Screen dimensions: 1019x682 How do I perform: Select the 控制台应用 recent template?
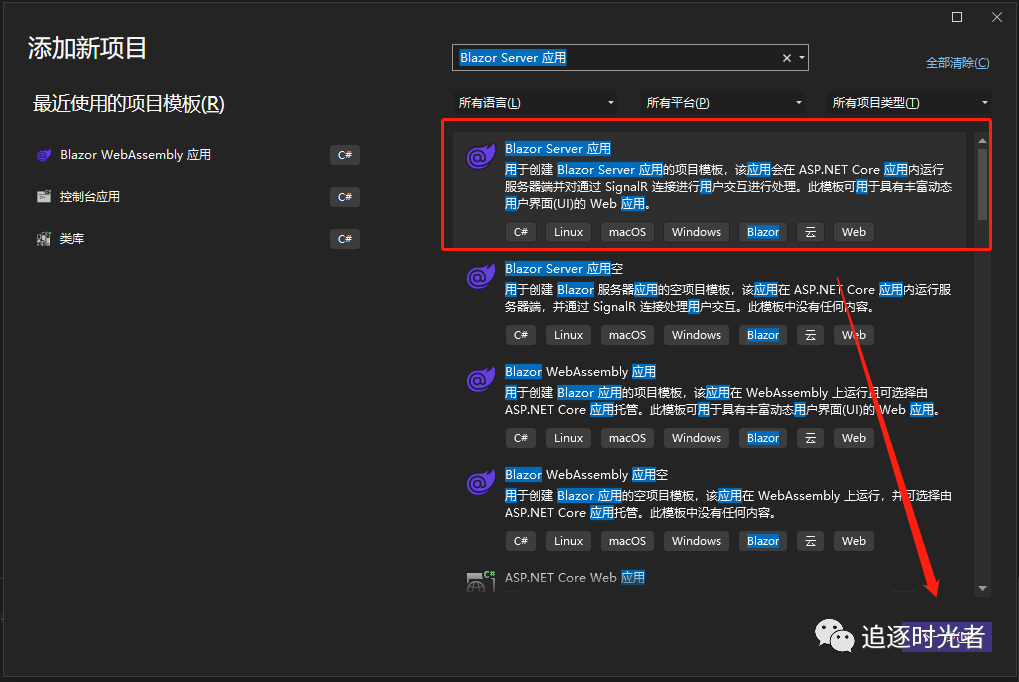(x=90, y=197)
